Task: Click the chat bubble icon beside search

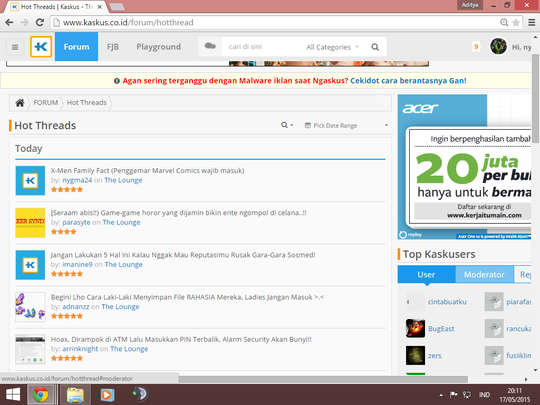Action: coord(210,46)
